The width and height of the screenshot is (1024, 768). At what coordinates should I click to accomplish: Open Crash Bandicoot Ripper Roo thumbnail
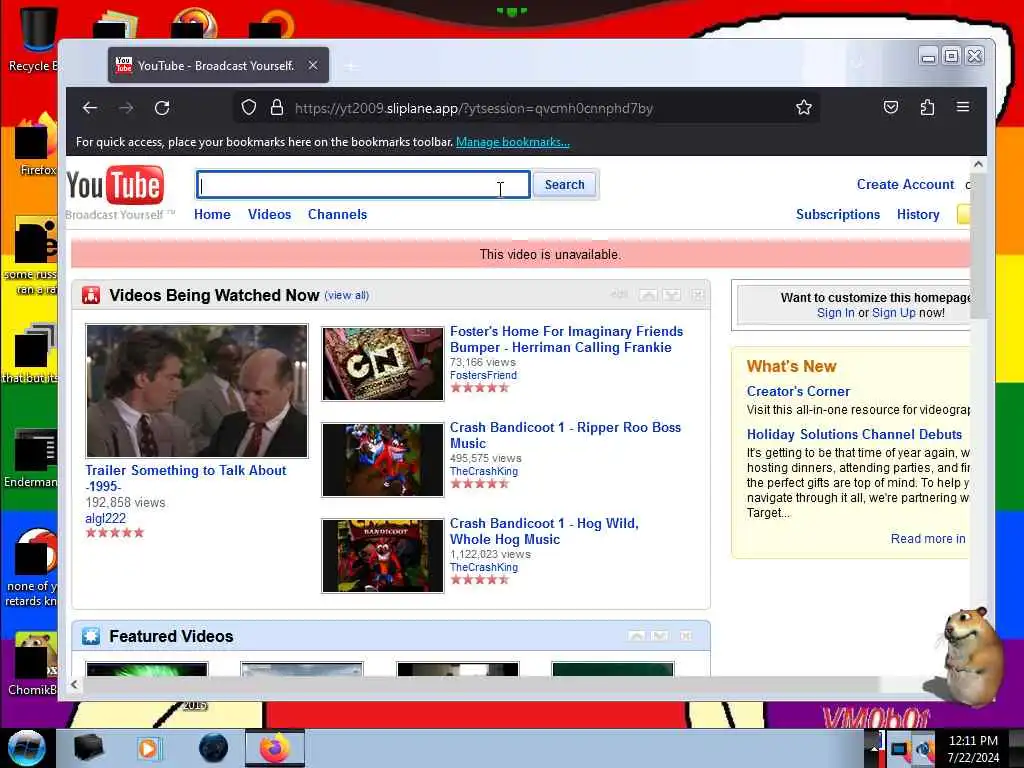383,460
